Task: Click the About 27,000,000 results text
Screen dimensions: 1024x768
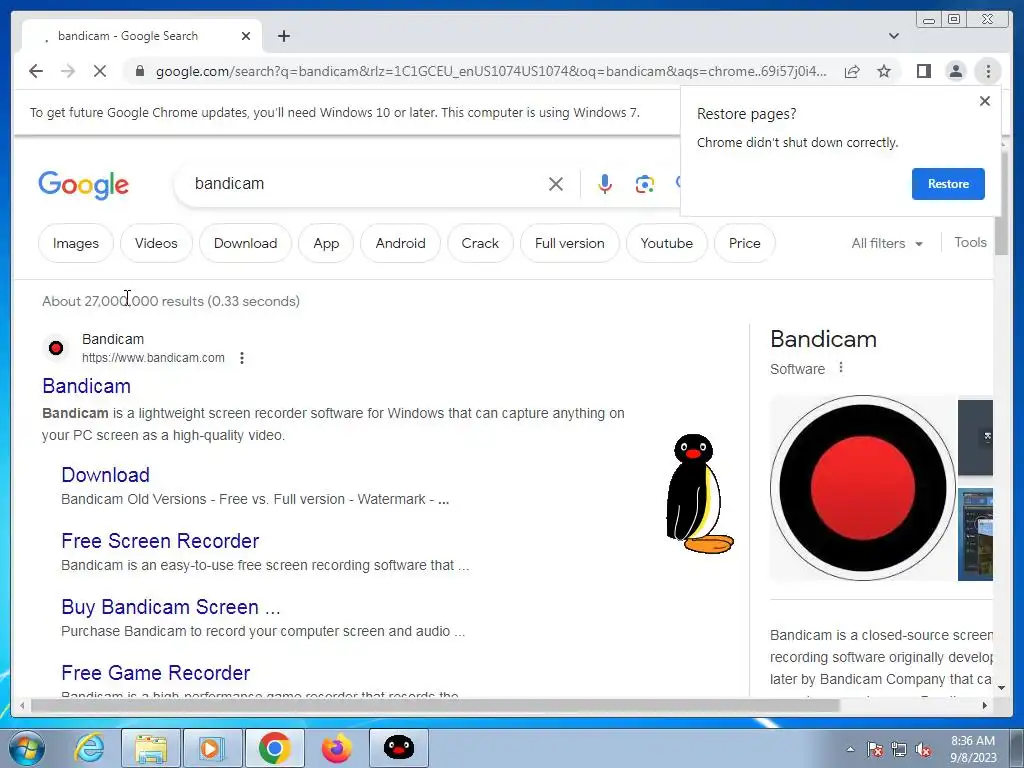Action: (171, 301)
